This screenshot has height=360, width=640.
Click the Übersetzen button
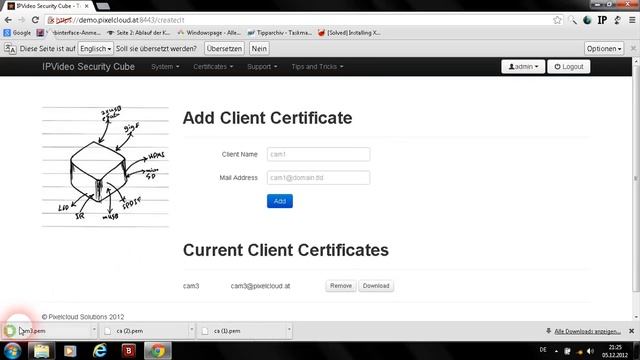click(224, 49)
